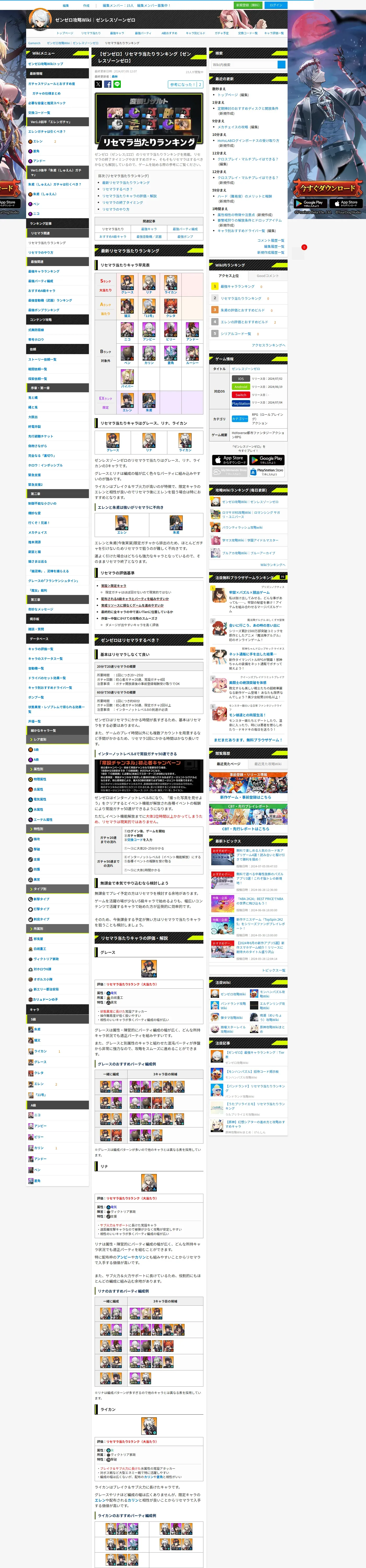Screen dimensions: 366x1568
Task: Open 氷属性 ice attribute icon
Action: point(30,810)
